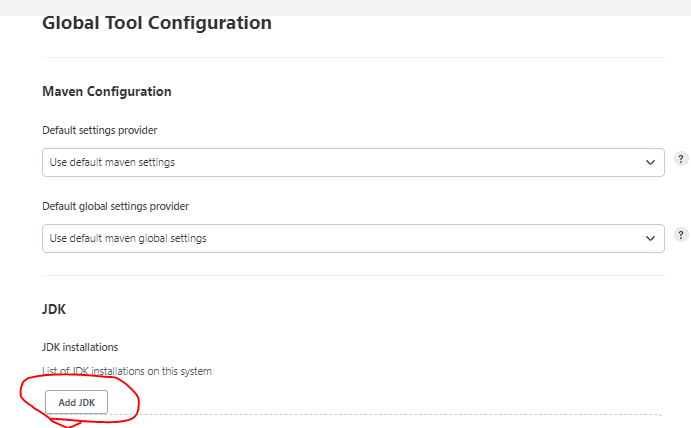
Task: Open help for Default global settings provider
Action: click(681, 235)
